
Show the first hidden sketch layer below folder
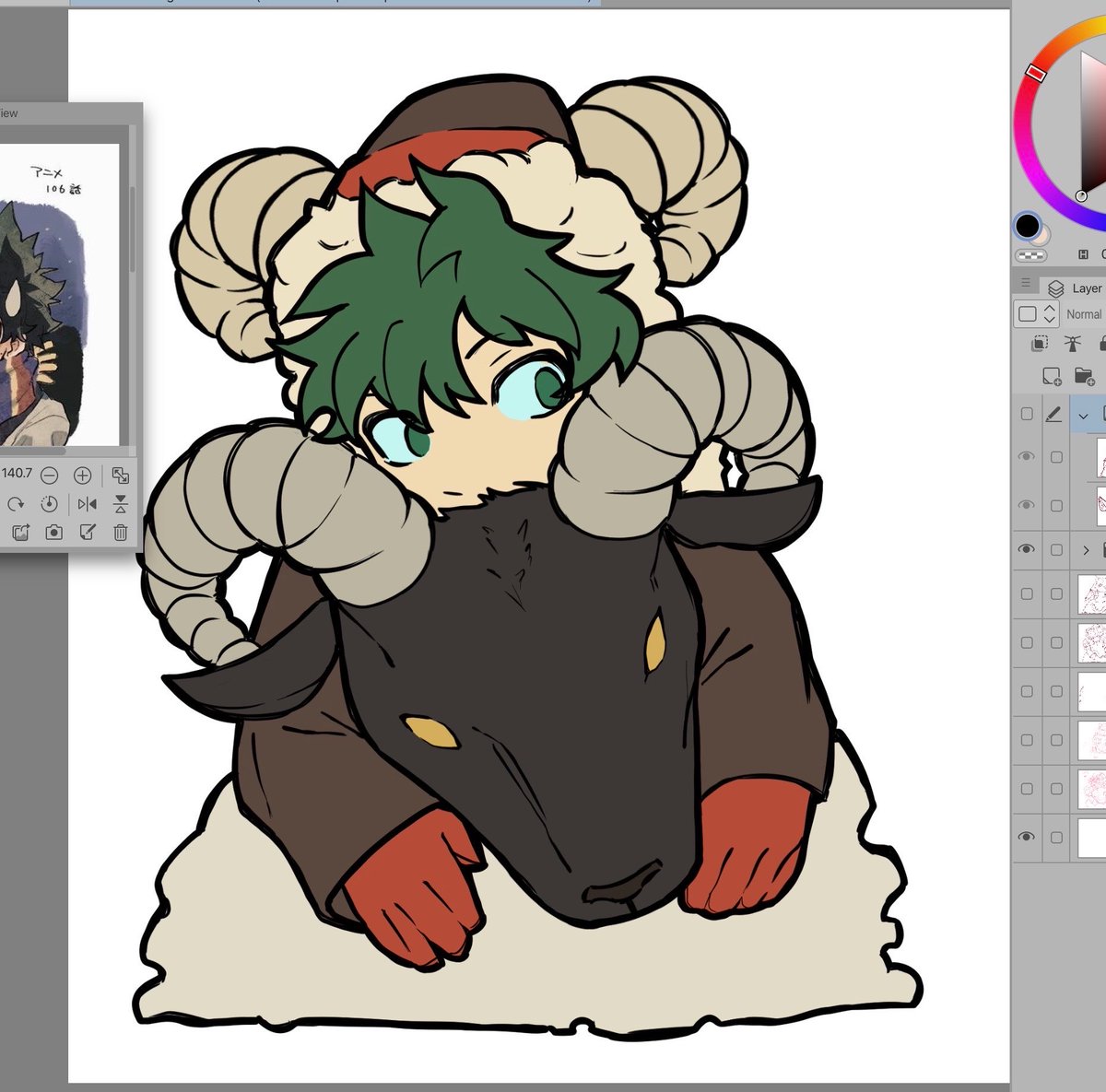pos(1027,594)
